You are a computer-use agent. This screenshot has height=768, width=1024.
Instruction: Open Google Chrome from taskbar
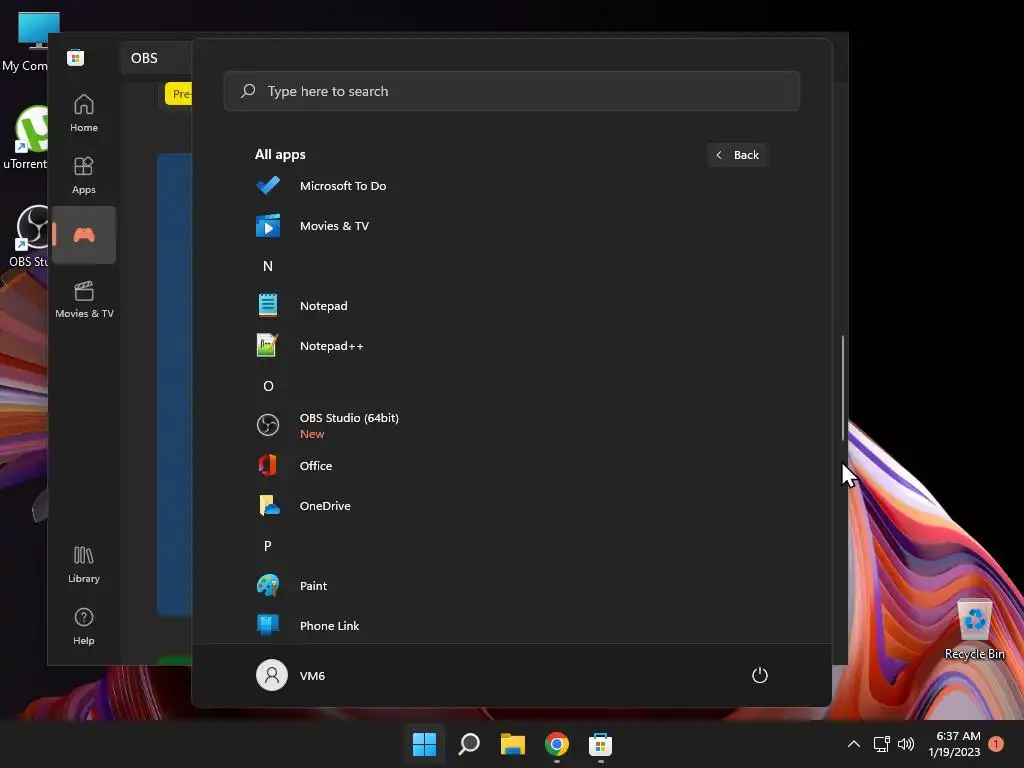click(x=557, y=744)
